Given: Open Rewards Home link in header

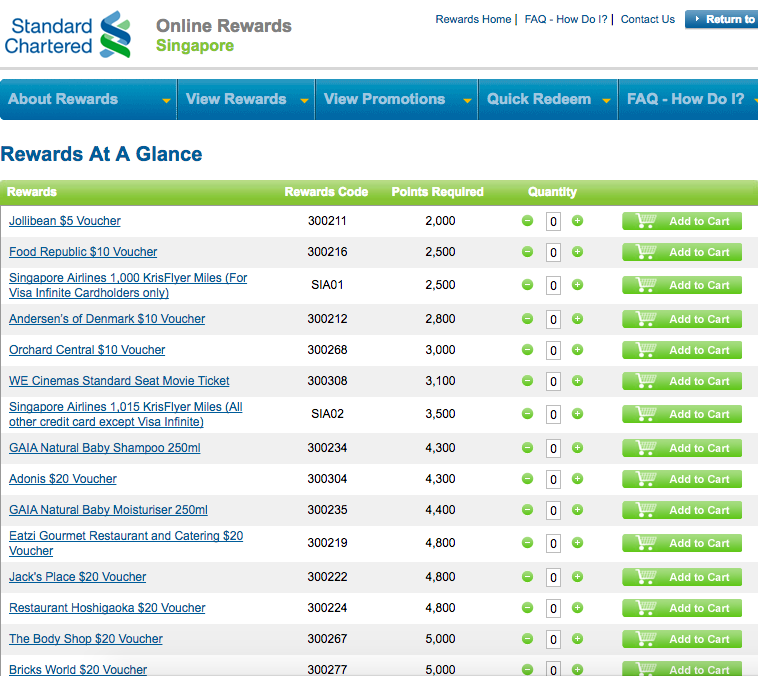Looking at the screenshot, I should pyautogui.click(x=473, y=19).
